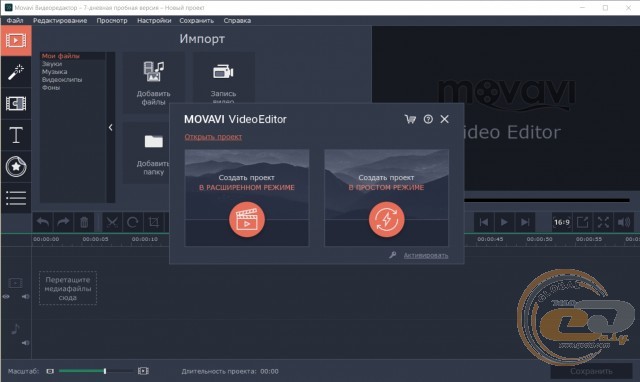Image resolution: width=640 pixels, height=382 pixels.
Task: Click the Add files icon tile
Action: 153,83
